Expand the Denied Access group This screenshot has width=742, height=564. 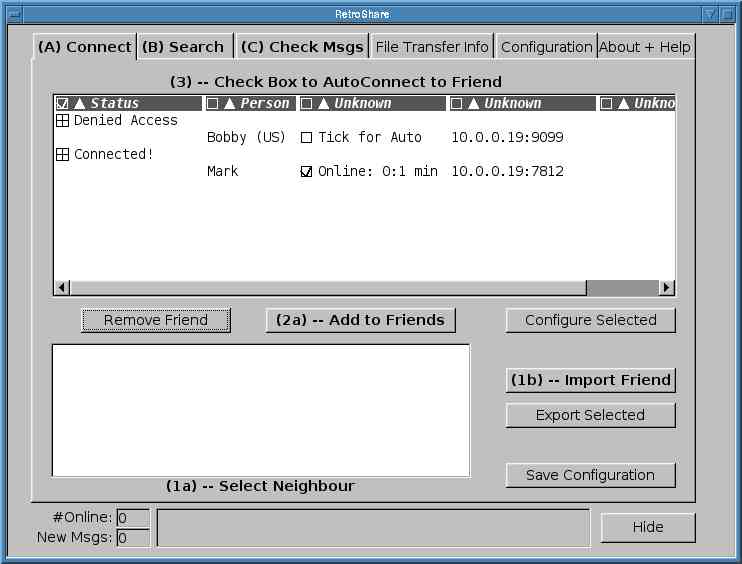click(x=63, y=121)
